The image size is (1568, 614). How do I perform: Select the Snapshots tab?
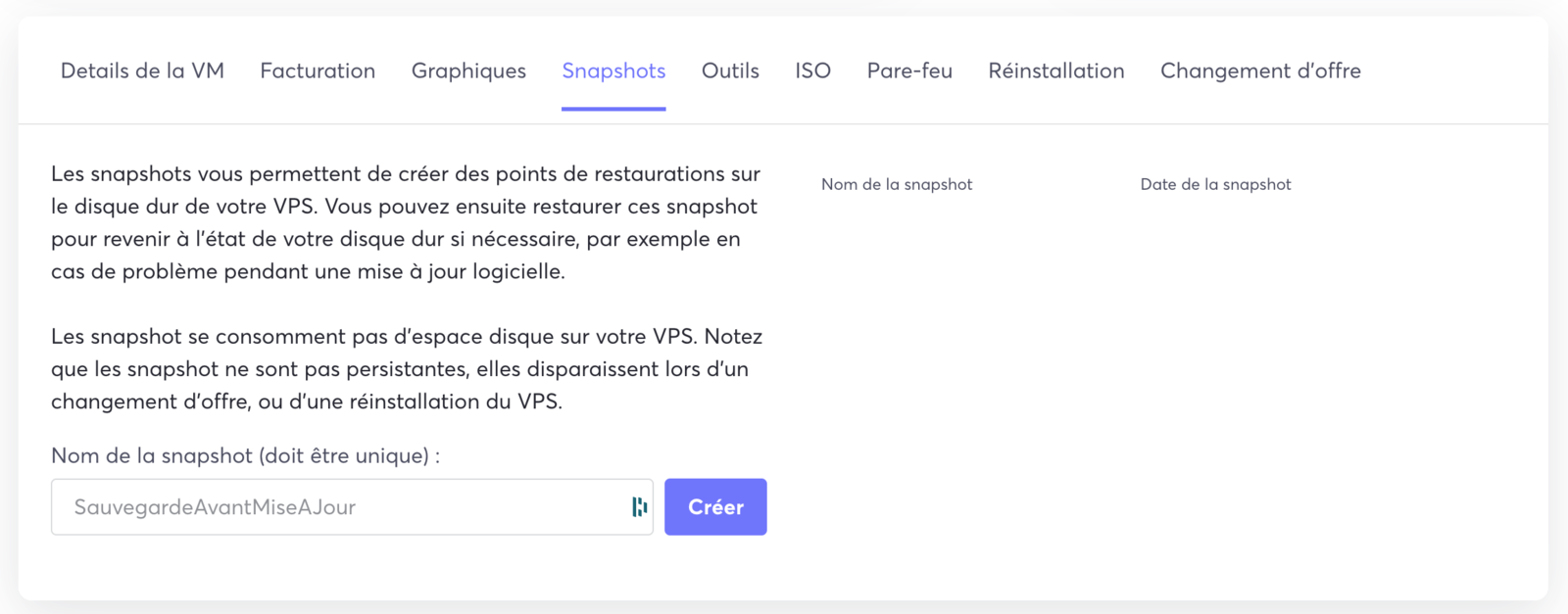coord(613,71)
